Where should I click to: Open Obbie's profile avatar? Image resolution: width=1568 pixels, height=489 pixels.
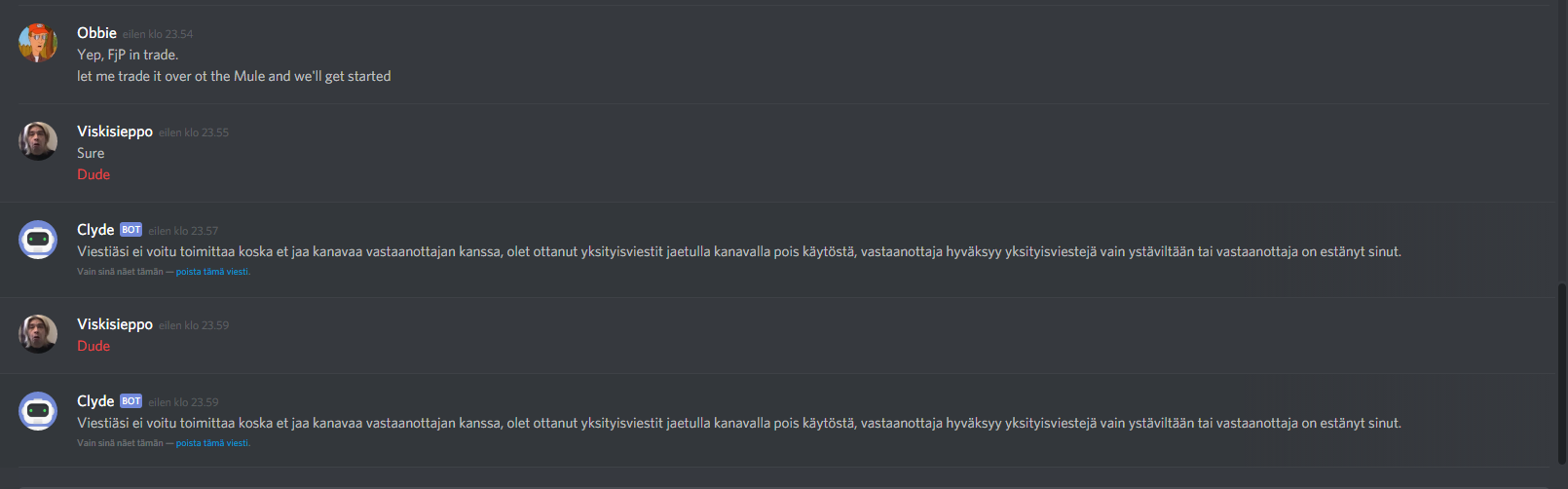pos(38,43)
